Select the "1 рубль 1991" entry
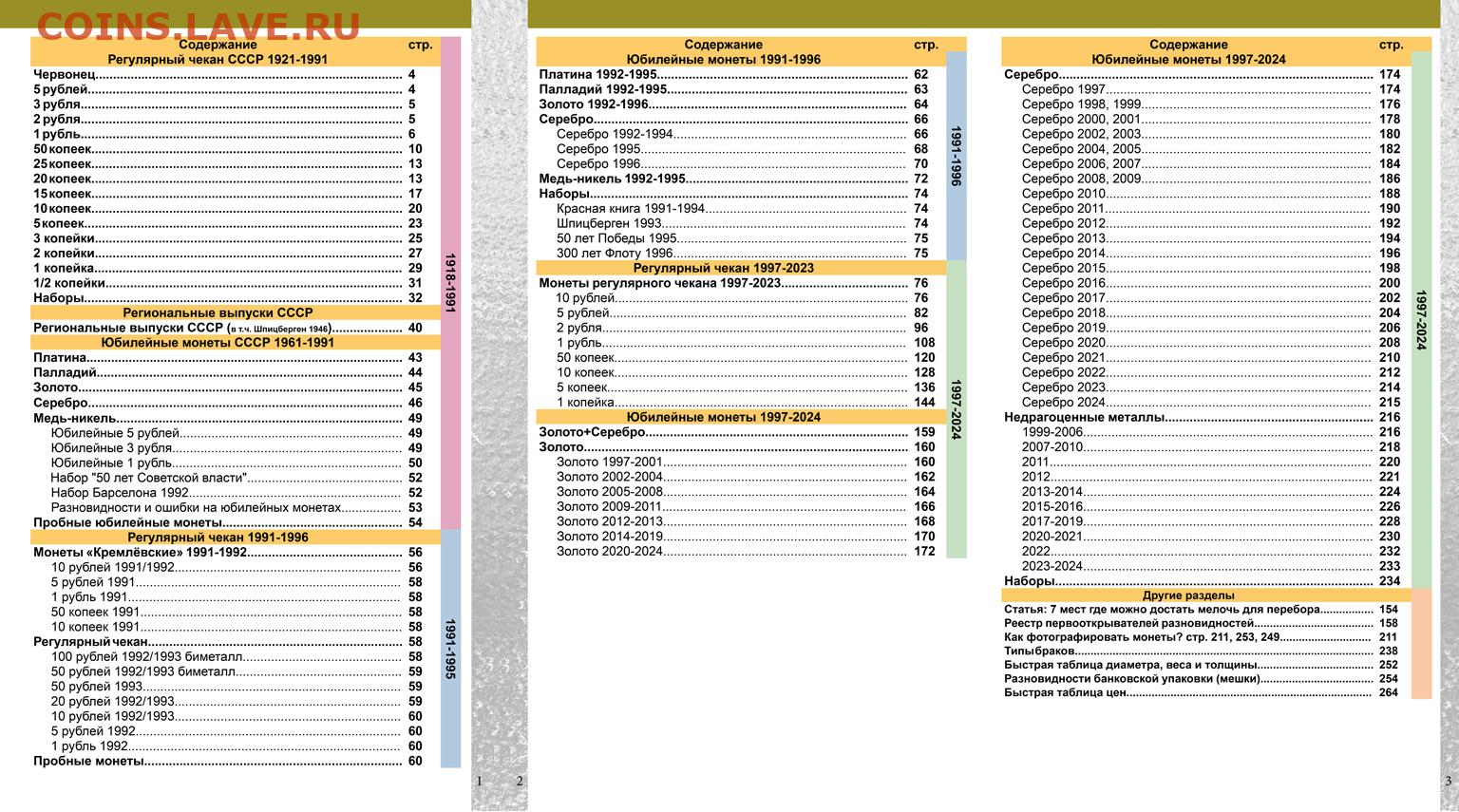1459x812 pixels. pyautogui.click(x=236, y=597)
